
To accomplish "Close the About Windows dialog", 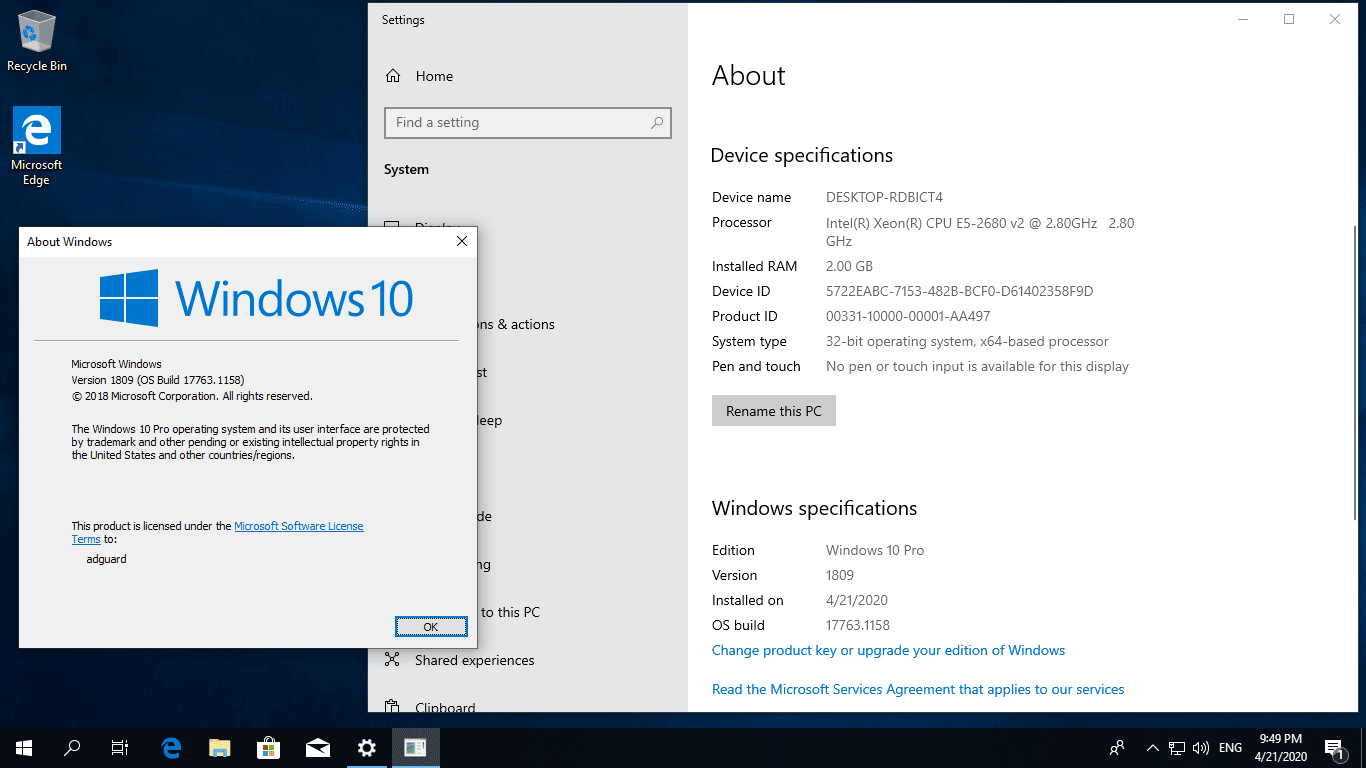I will click(x=461, y=241).
